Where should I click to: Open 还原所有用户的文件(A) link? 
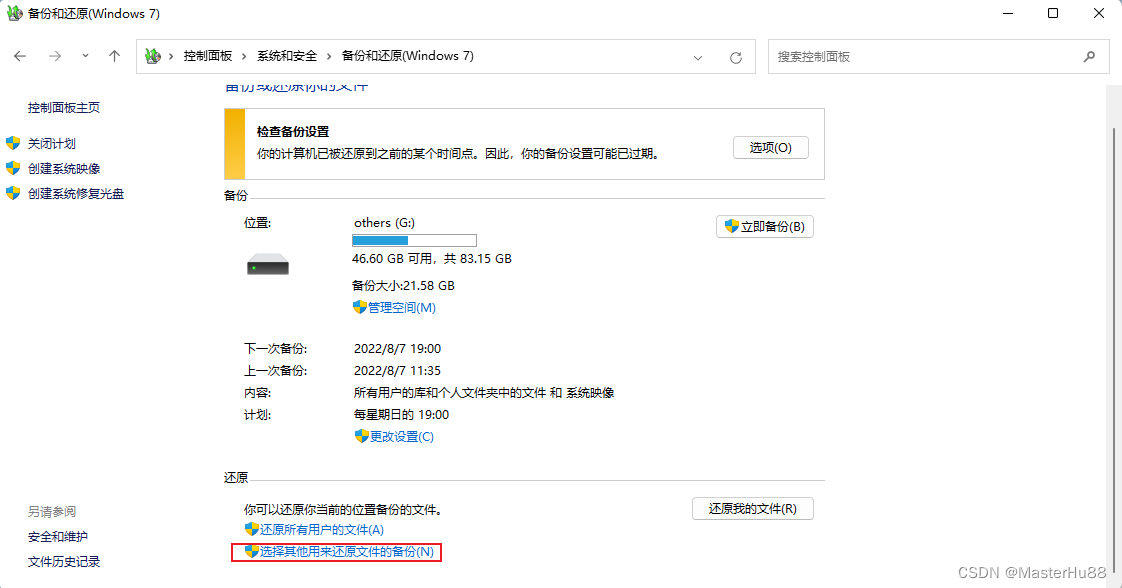tap(321, 529)
